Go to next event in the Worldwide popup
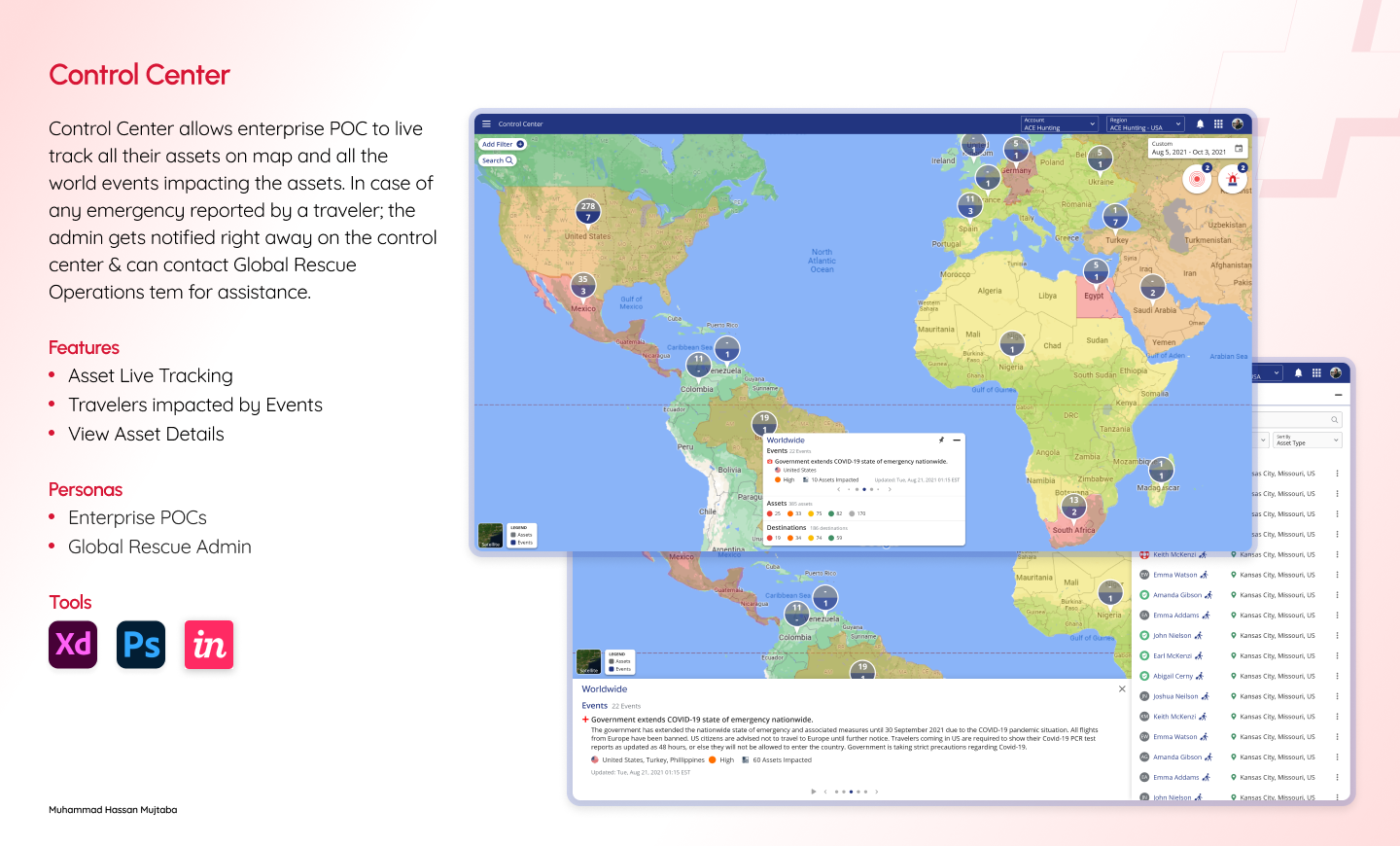Viewport: 1400px width, 846px height. (889, 490)
